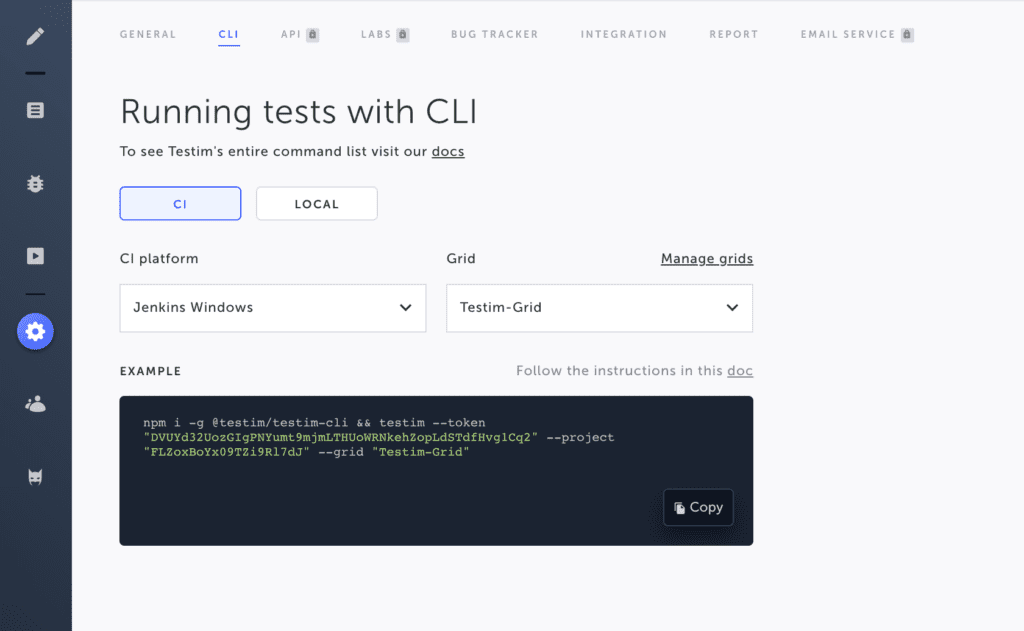
Task: Open the Email Service tab
Action: (848, 35)
